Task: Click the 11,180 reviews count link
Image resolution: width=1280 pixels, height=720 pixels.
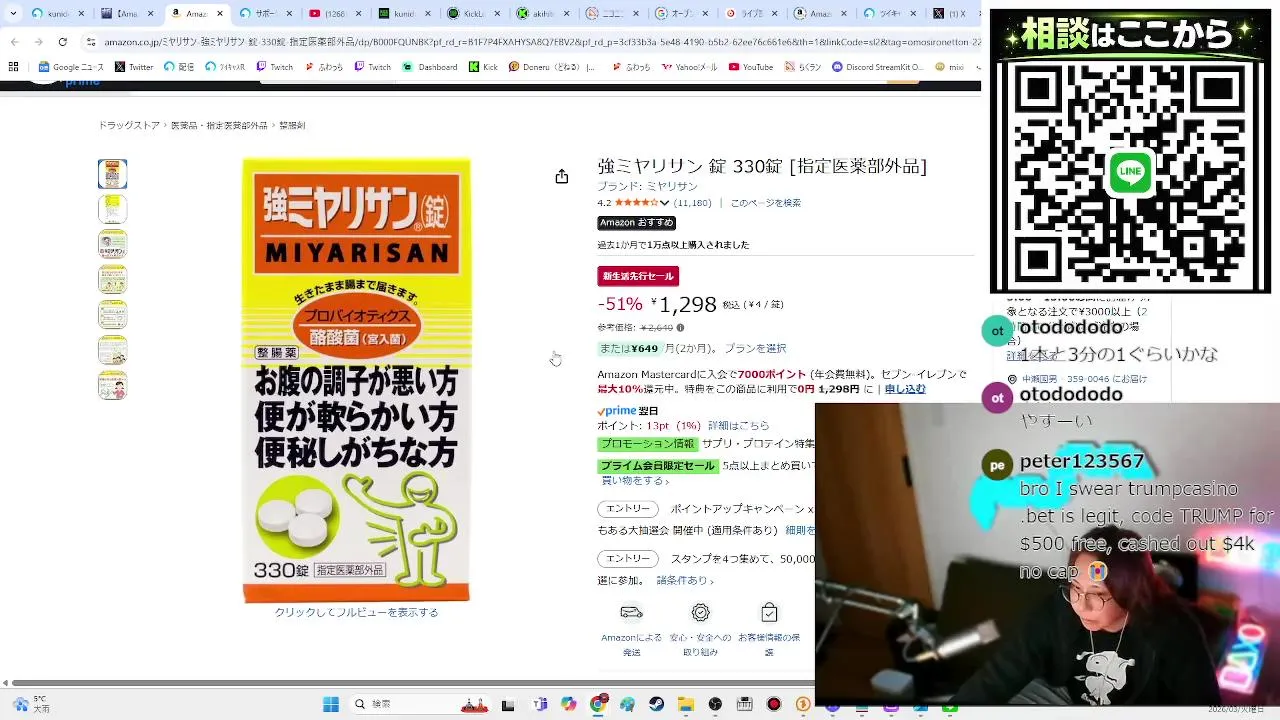Action: (x=693, y=203)
